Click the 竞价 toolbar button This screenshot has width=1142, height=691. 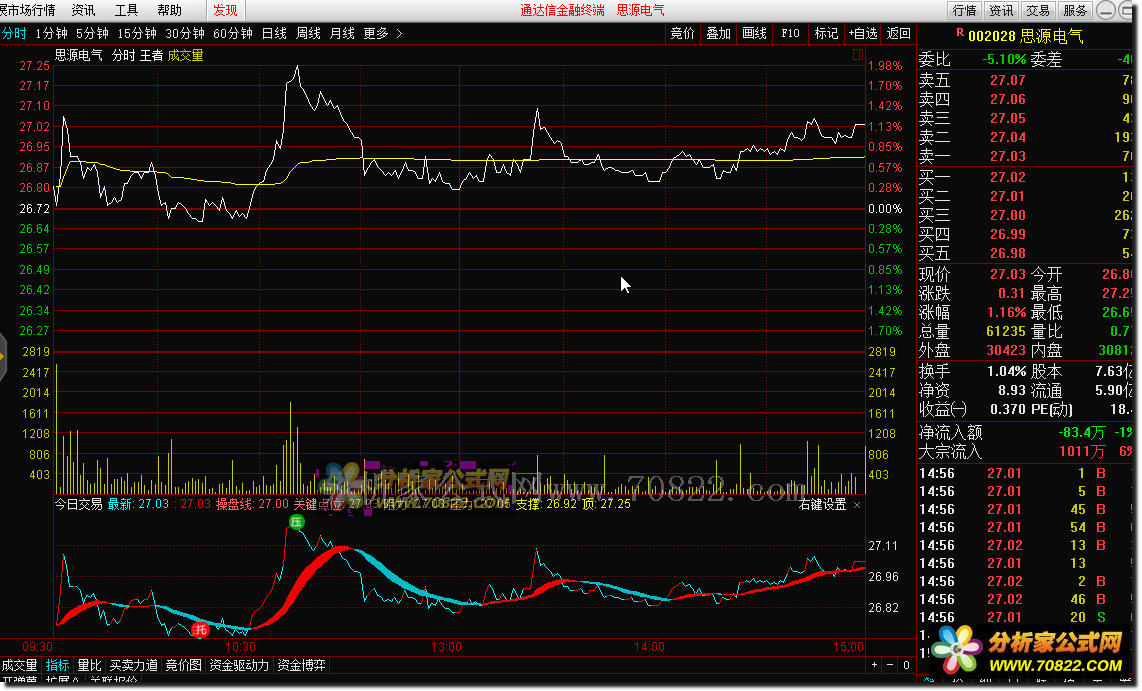pos(682,33)
